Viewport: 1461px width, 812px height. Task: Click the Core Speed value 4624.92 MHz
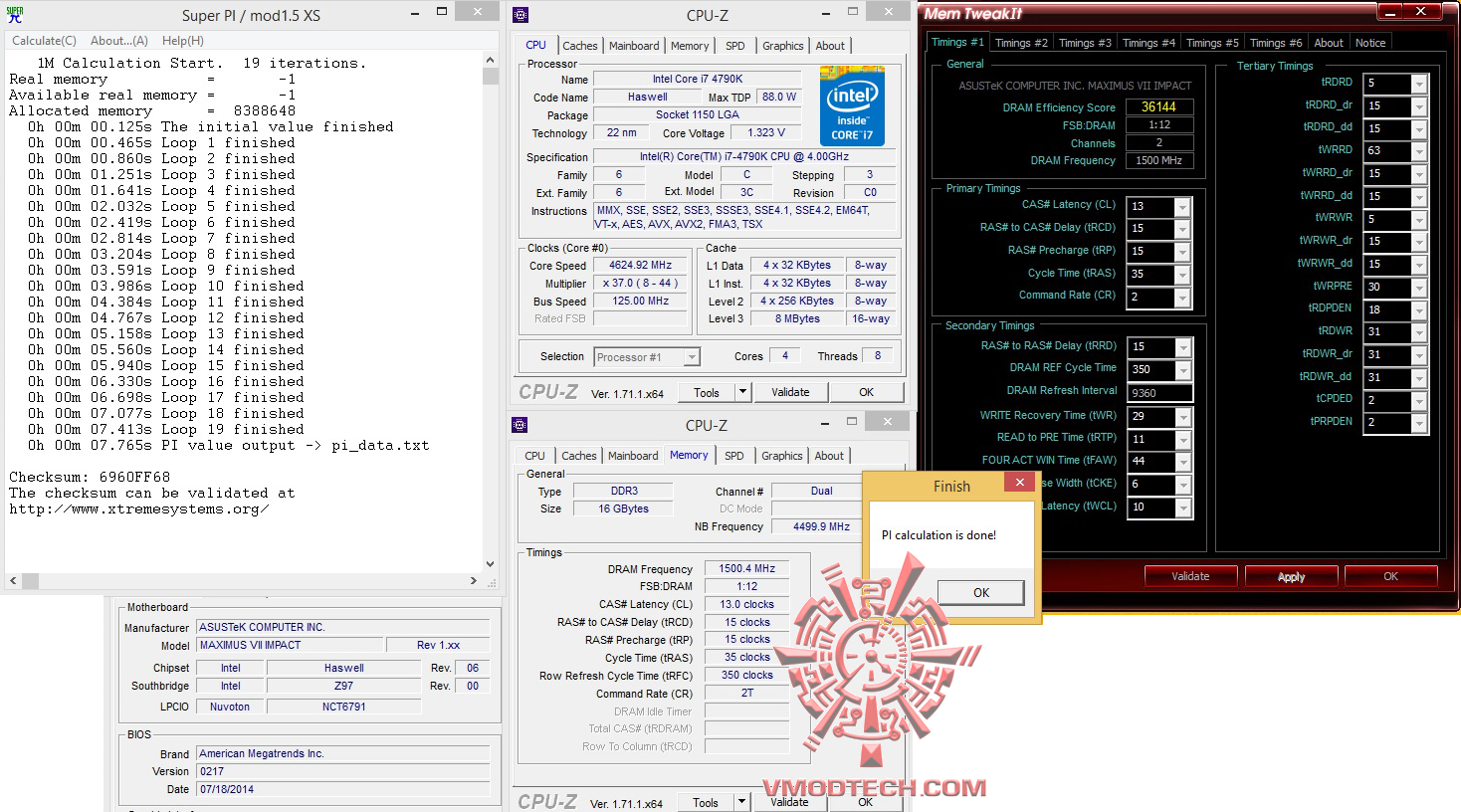(x=641, y=266)
